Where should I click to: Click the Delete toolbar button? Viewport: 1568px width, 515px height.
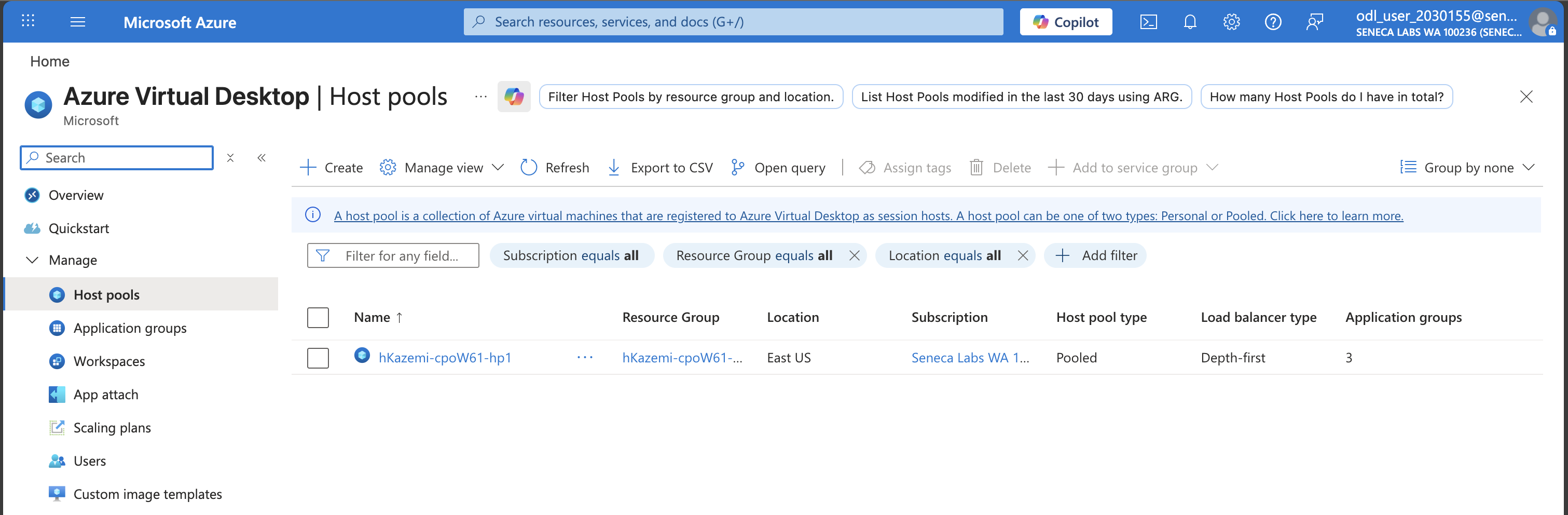[x=1000, y=167]
